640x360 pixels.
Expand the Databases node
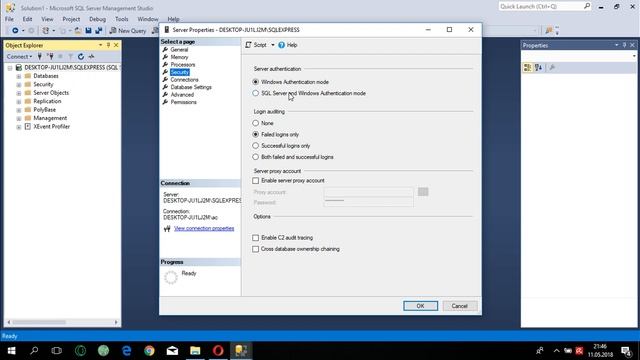[x=19, y=76]
